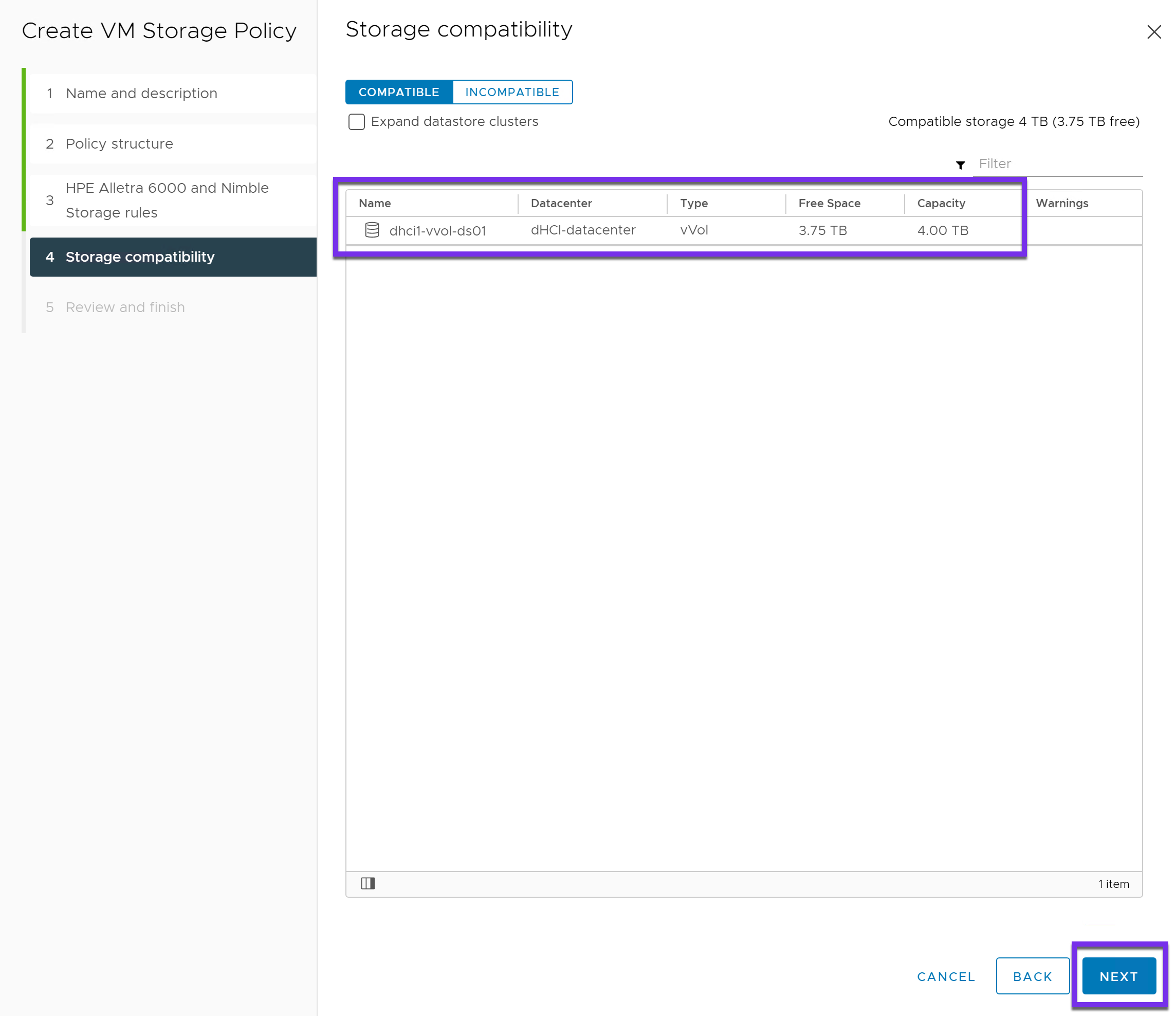The height and width of the screenshot is (1016, 1176).
Task: Sort by the Name column header
Action: click(x=375, y=203)
